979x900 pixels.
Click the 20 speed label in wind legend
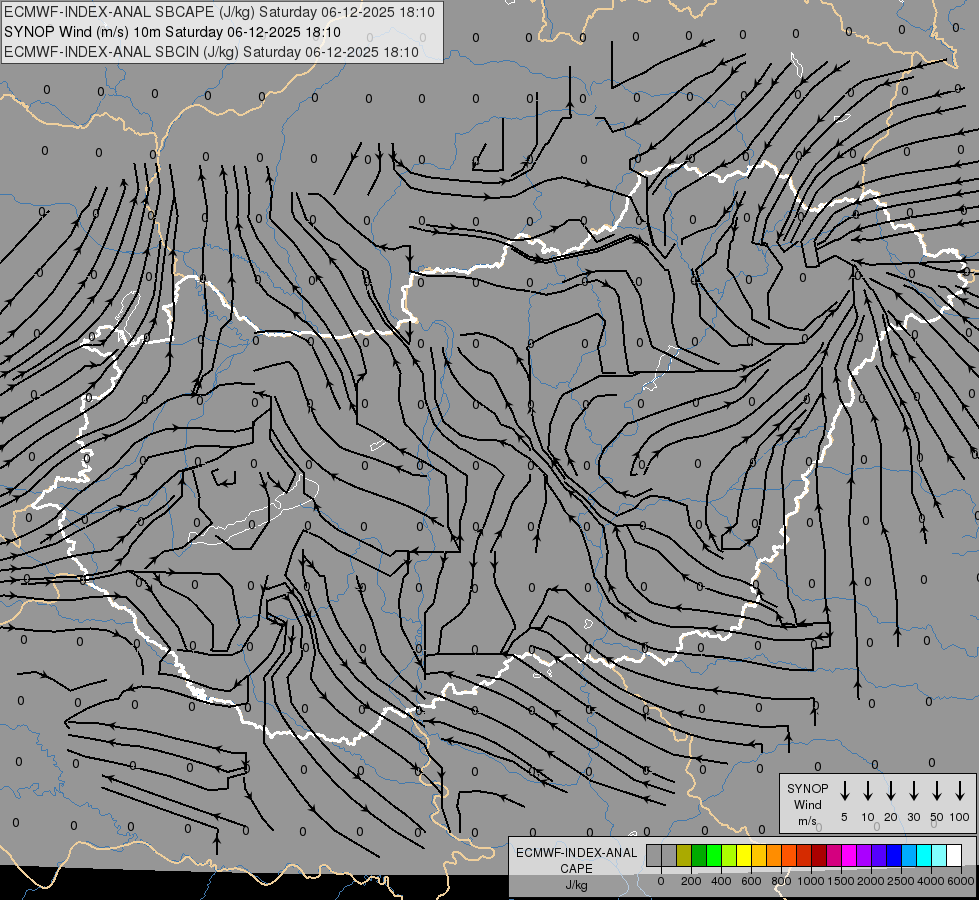coord(890,817)
